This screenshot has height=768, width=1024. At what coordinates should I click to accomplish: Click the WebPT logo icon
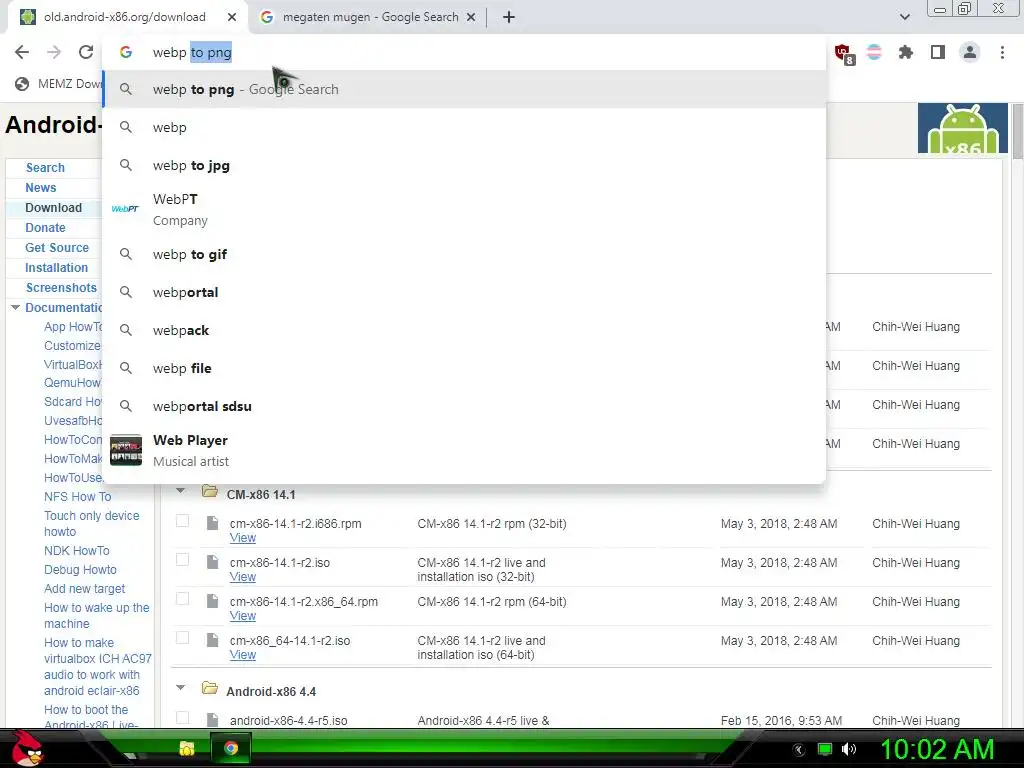tap(125, 209)
